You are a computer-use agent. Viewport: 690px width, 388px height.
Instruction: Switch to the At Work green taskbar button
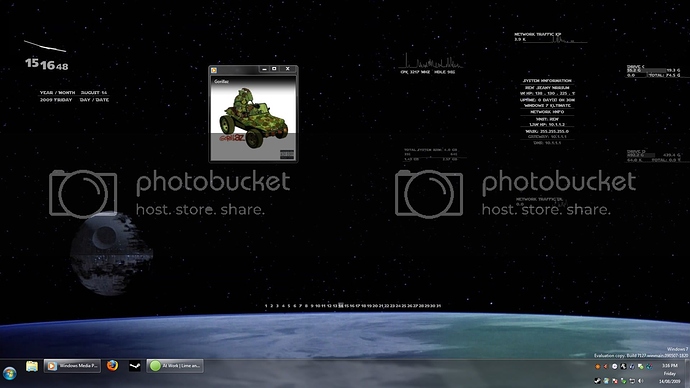175,366
